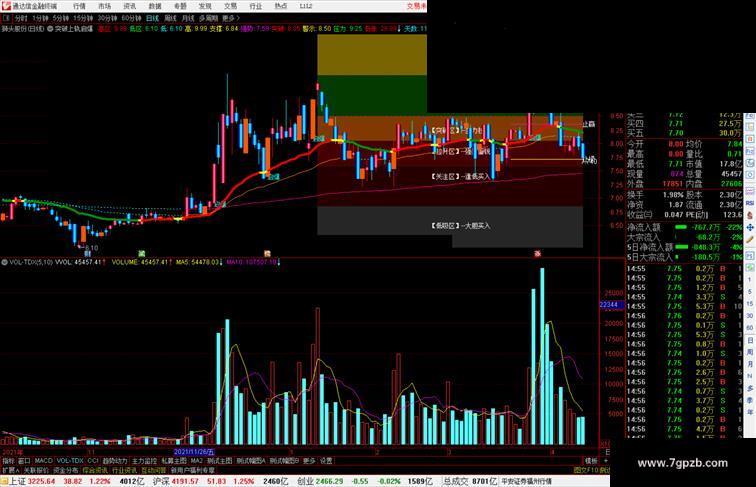Open the 多周期 multi-period view
Viewport: 756px width, 487px height.
point(208,18)
